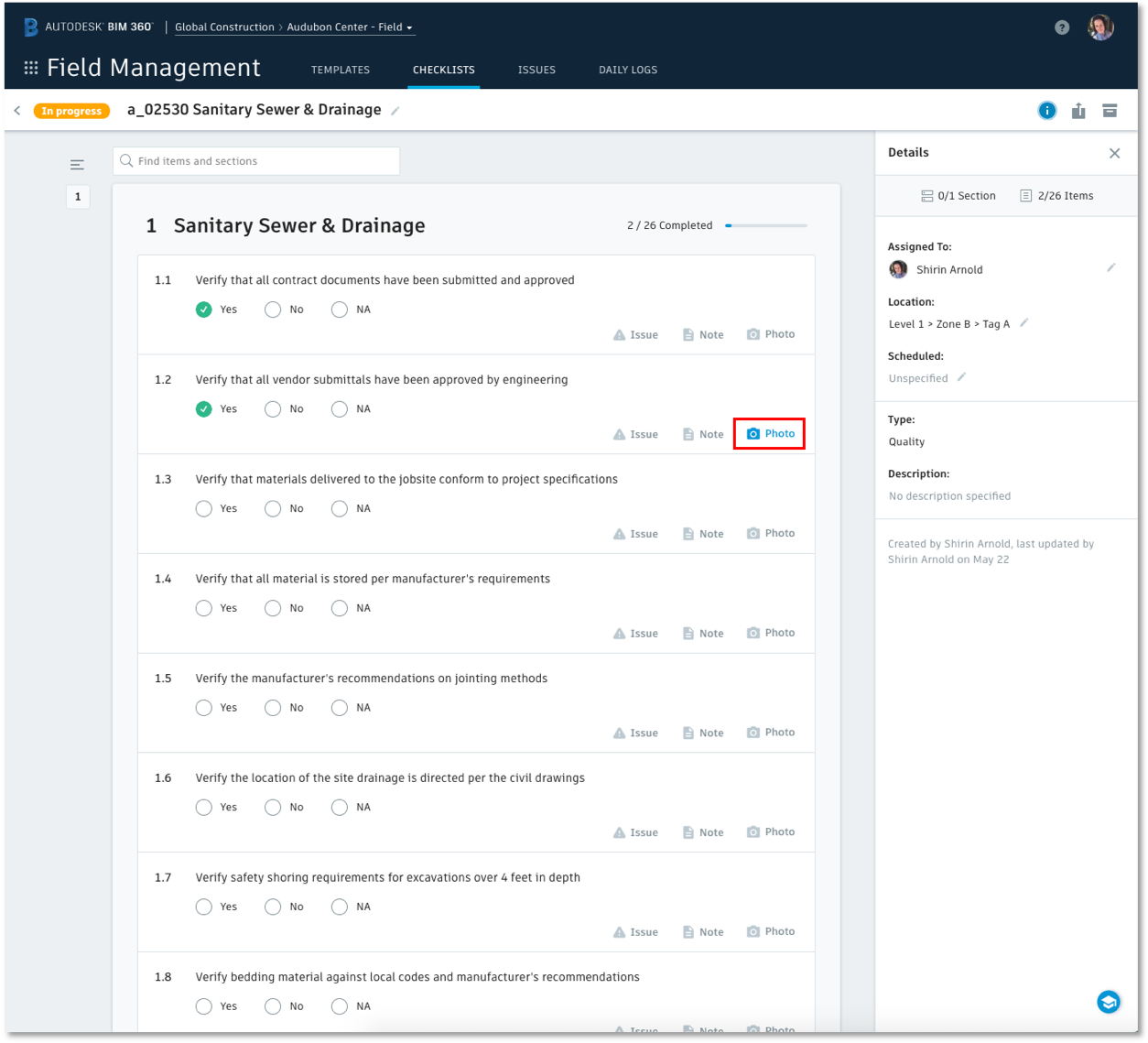The width and height of the screenshot is (1148, 1043).
Task: Select Yes for item 1.3
Action: [x=203, y=508]
